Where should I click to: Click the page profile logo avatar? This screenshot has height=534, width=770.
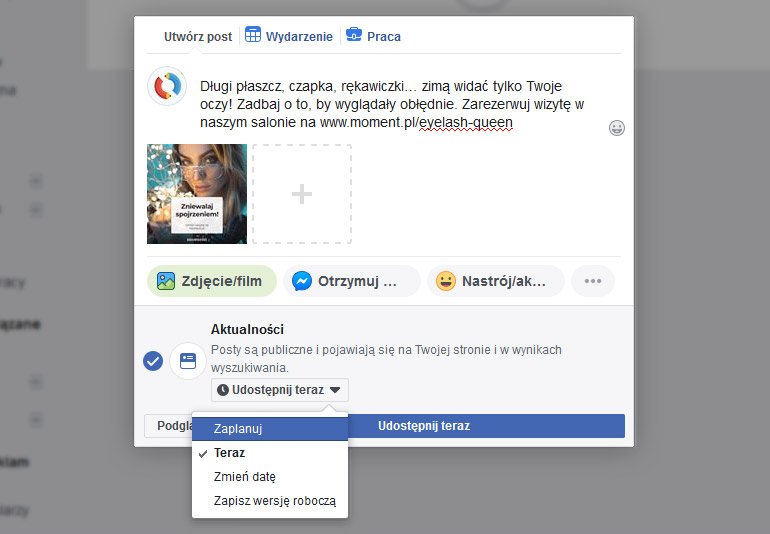(167, 86)
